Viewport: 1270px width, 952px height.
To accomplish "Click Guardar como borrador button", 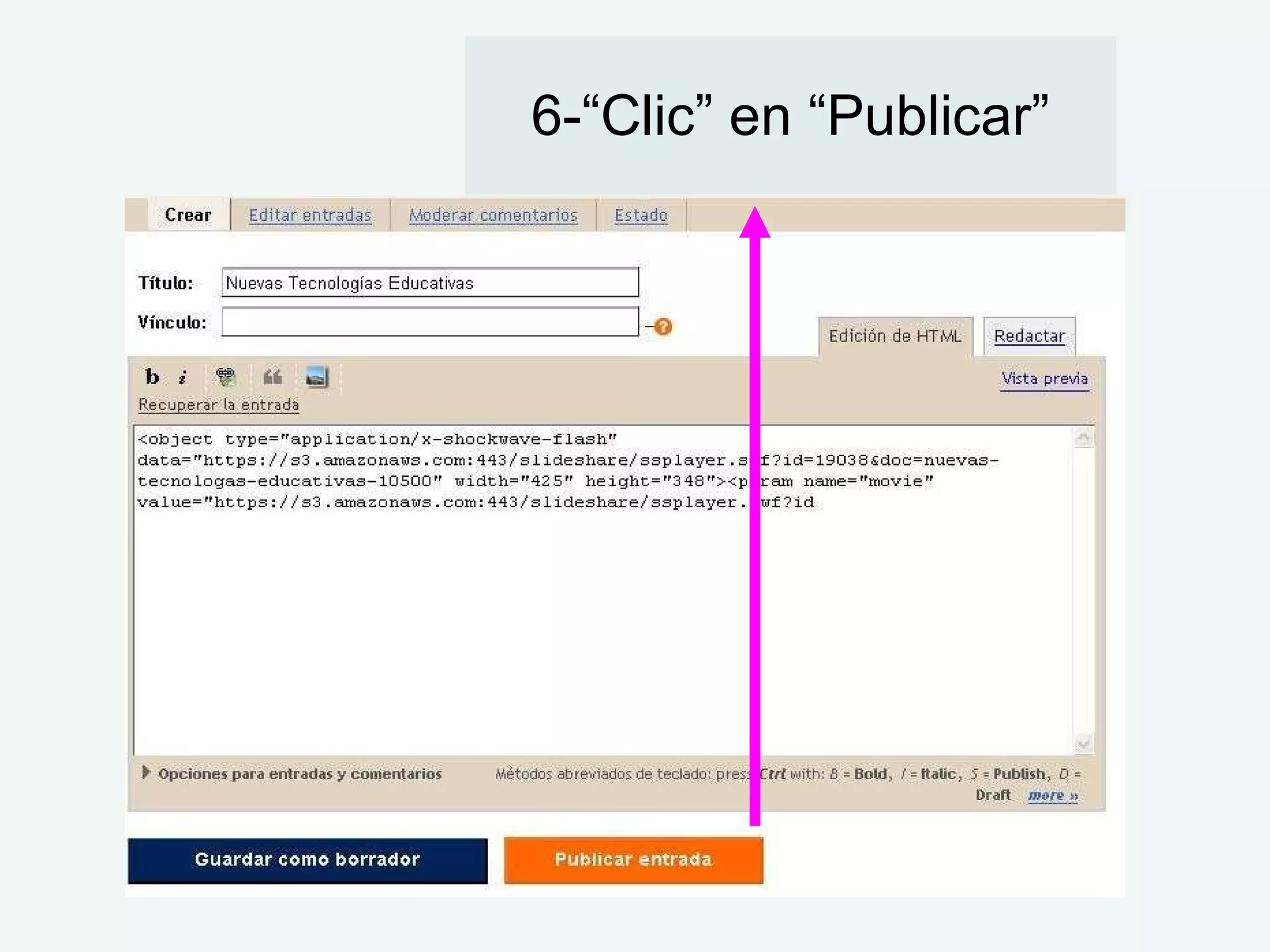I will [308, 860].
